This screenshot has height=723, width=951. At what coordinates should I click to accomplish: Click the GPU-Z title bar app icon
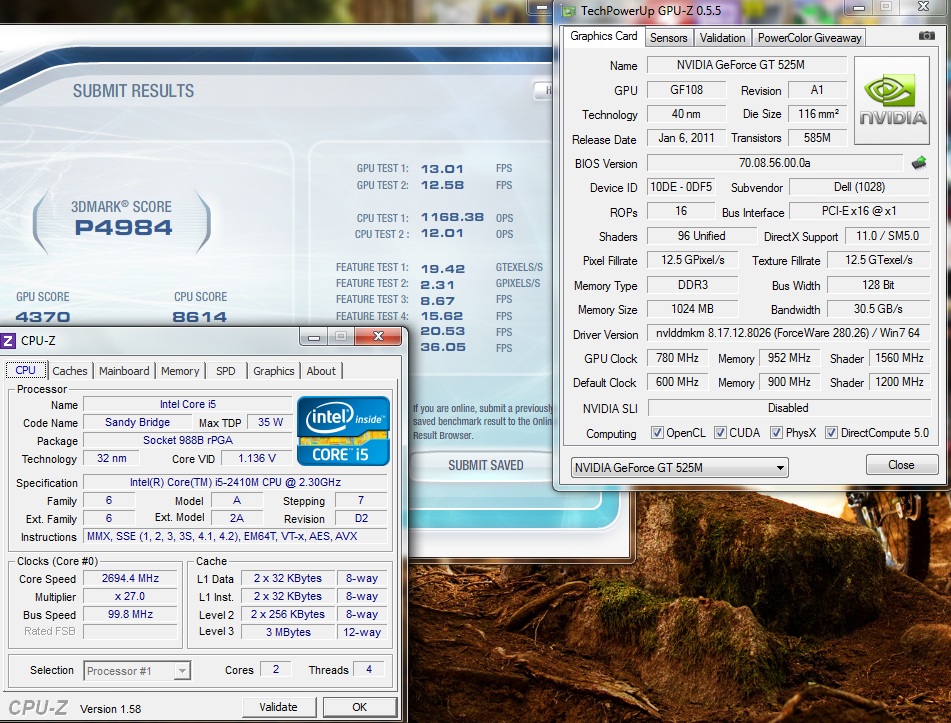(568, 11)
